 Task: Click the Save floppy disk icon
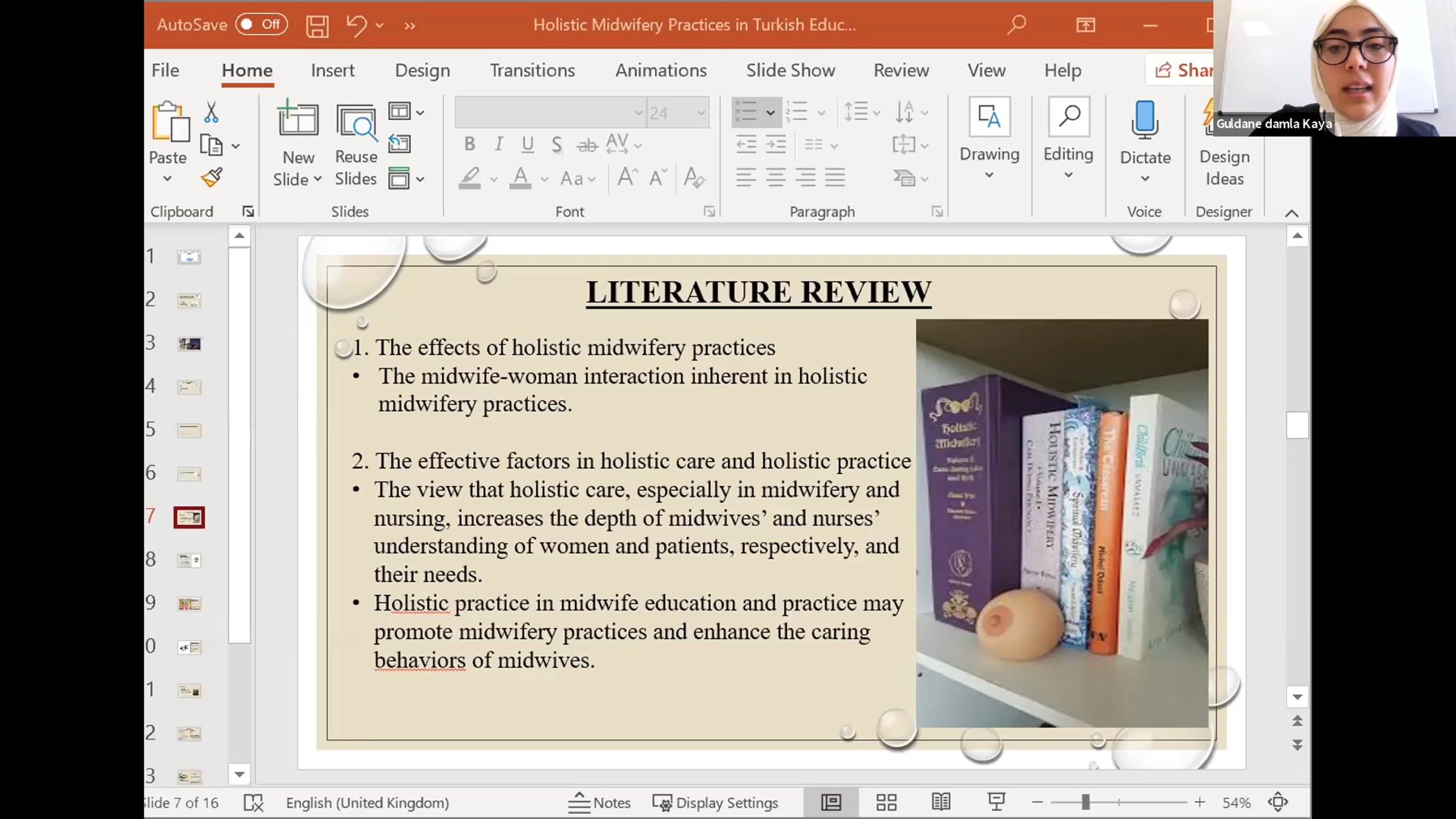click(317, 25)
